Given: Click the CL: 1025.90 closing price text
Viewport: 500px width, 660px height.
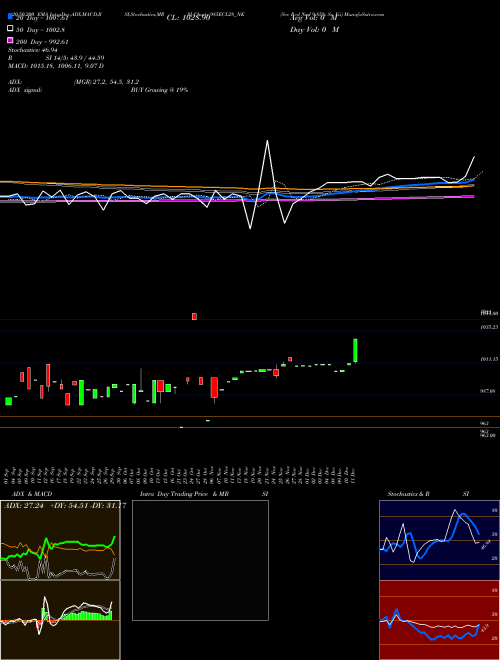Looking at the screenshot, I should pos(188,18).
